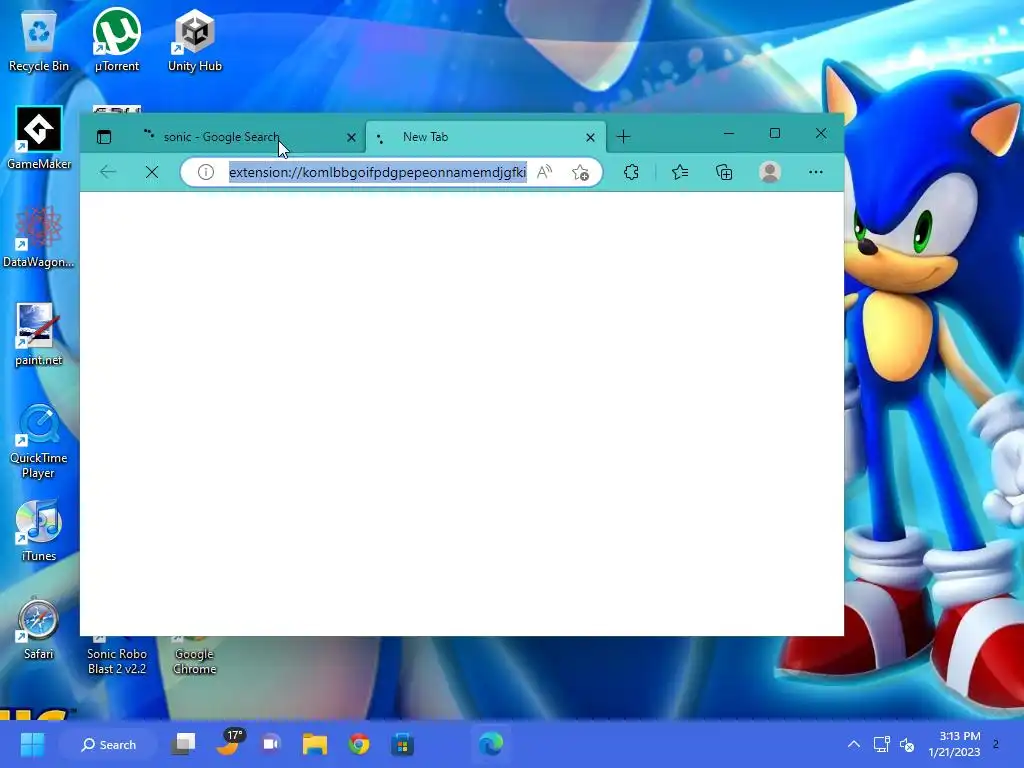1024x768 pixels.
Task: Open File Explorer from the taskbar
Action: [x=315, y=744]
